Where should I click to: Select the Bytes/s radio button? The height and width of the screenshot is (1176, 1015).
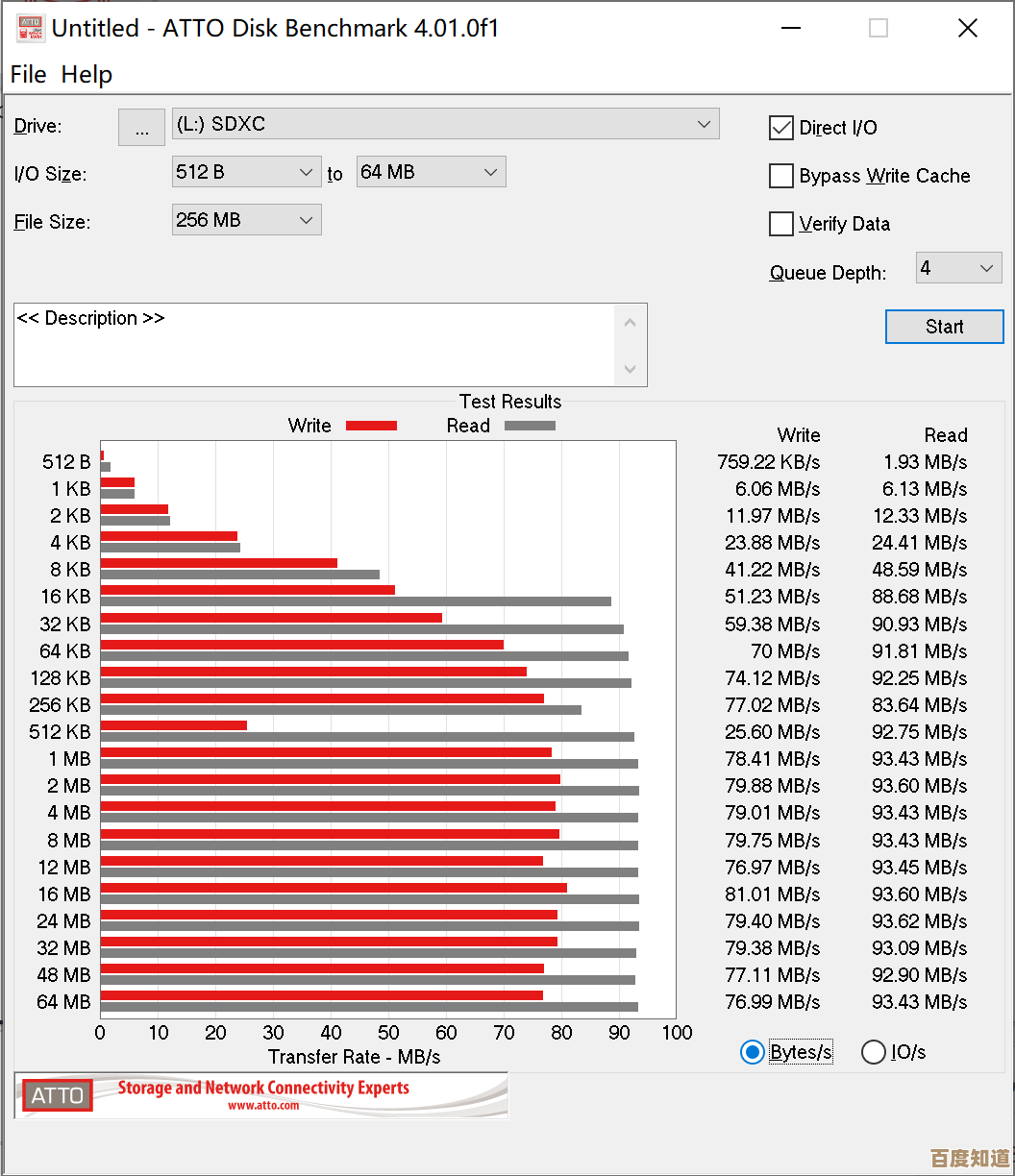(x=752, y=1052)
